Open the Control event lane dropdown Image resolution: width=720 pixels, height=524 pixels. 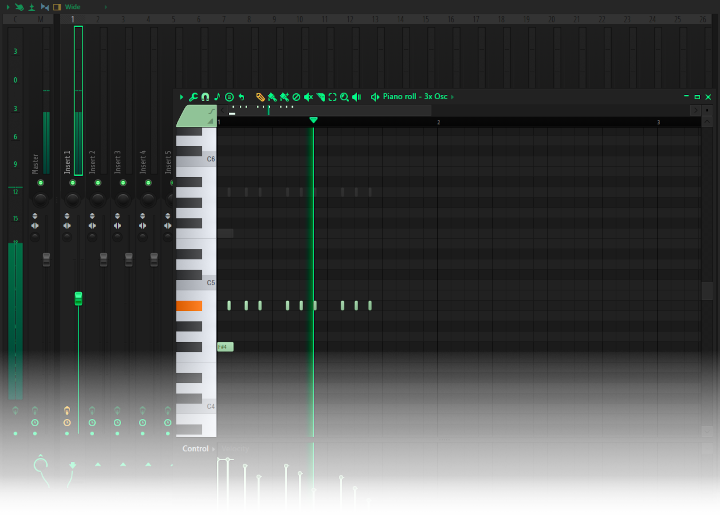pos(199,449)
